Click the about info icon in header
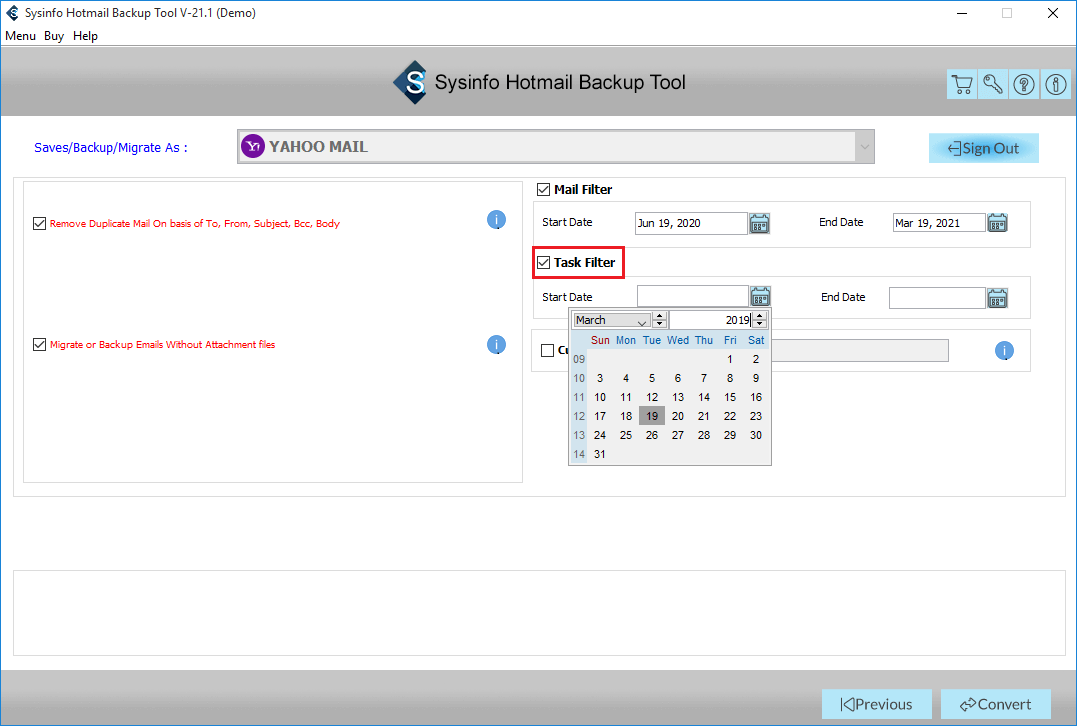 [x=1056, y=84]
